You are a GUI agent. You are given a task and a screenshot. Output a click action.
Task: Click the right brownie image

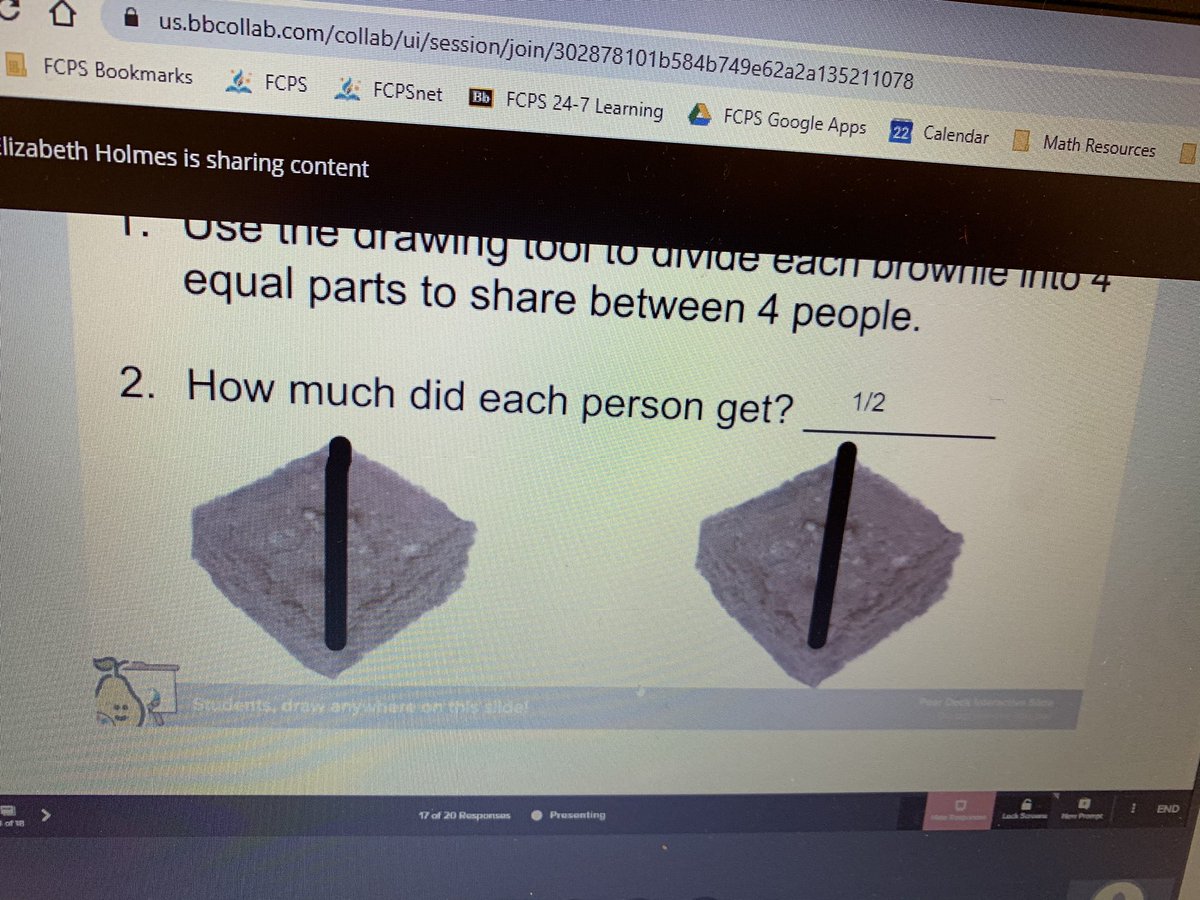830,565
